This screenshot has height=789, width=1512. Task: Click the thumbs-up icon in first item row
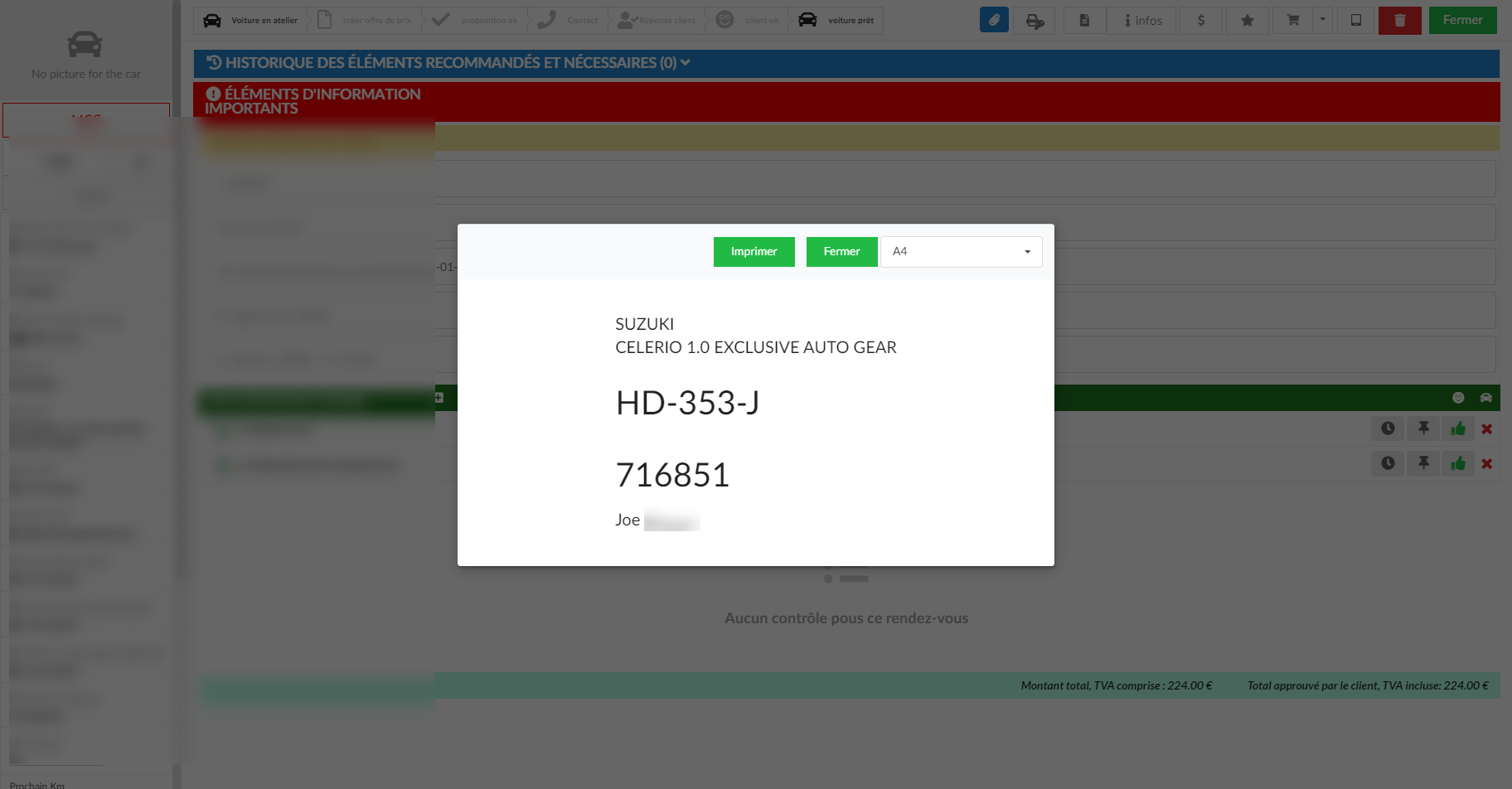1458,428
